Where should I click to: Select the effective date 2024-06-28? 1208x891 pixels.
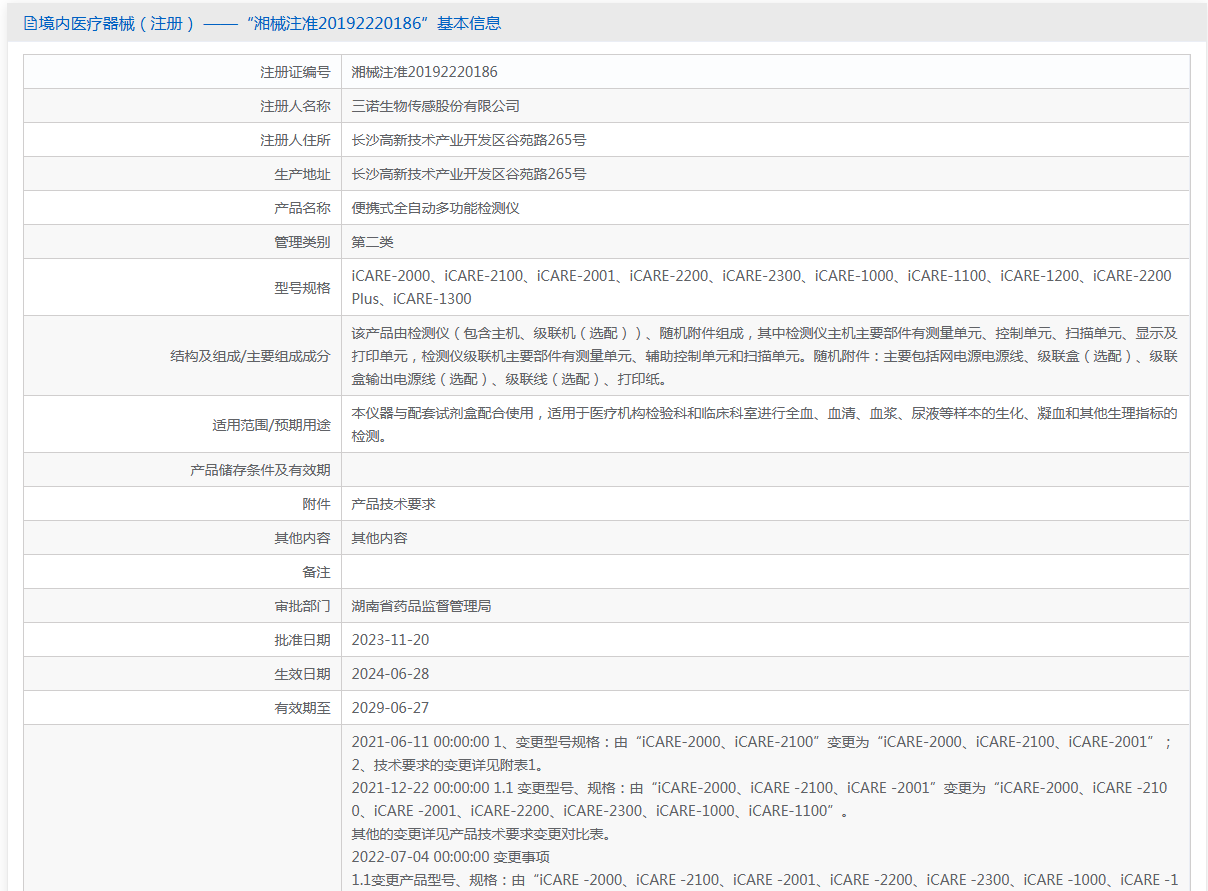coord(390,674)
